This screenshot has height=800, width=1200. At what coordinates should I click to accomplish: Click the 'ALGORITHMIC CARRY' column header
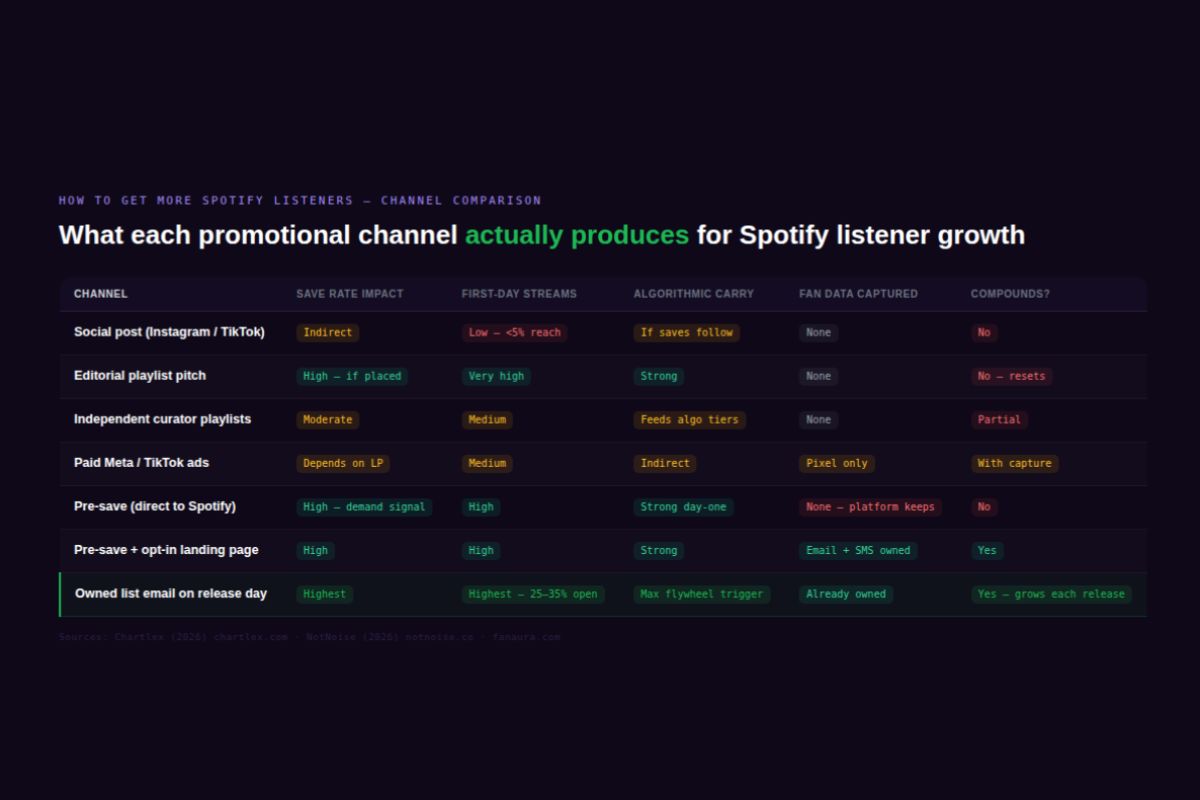694,294
